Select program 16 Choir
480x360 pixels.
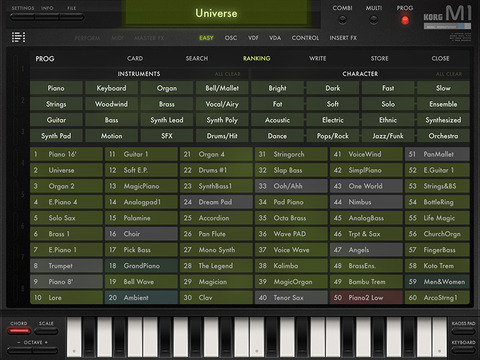pyautogui.click(x=141, y=234)
